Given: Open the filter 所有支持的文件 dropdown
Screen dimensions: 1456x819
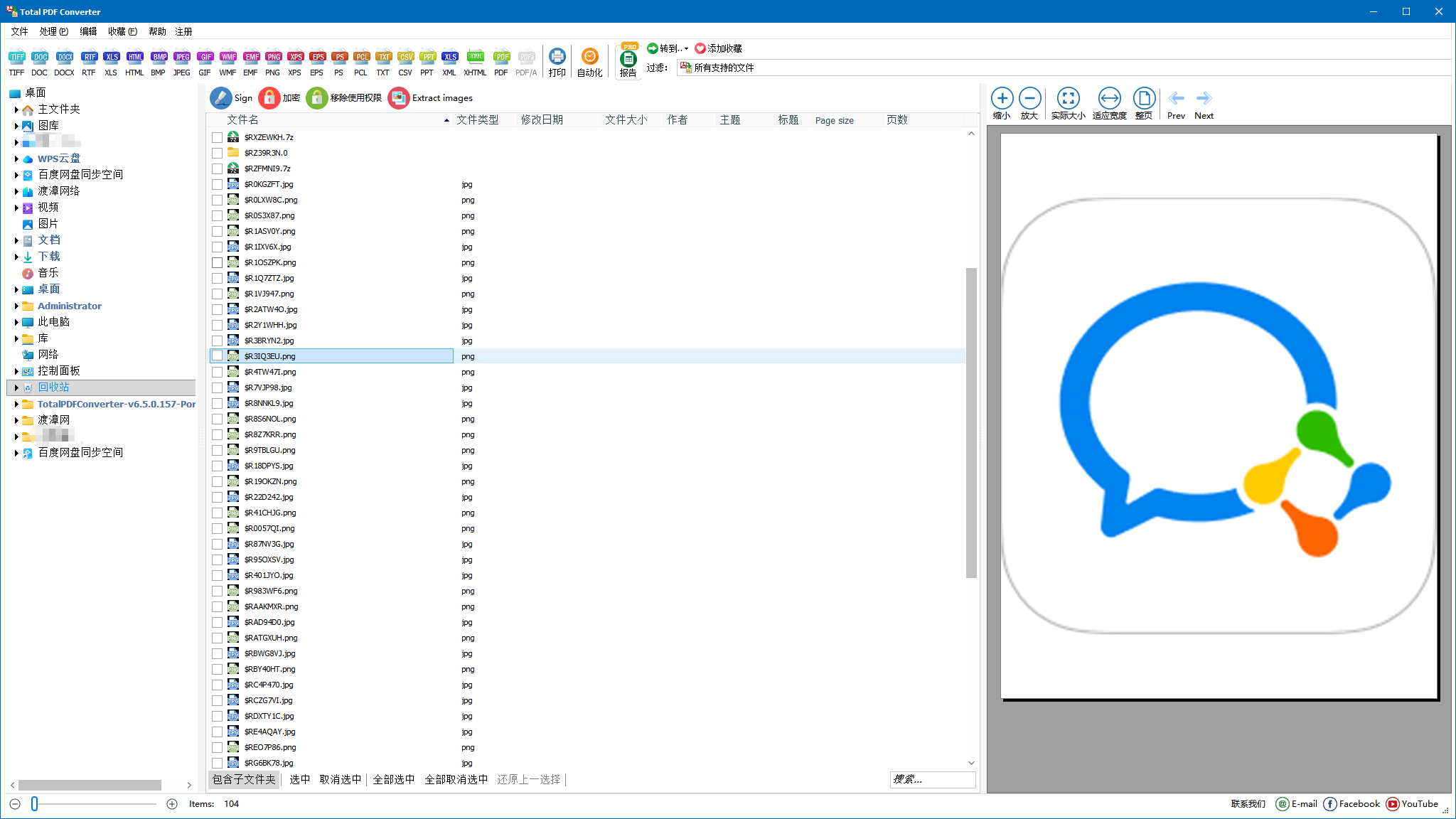Looking at the screenshot, I should pos(1064,68).
